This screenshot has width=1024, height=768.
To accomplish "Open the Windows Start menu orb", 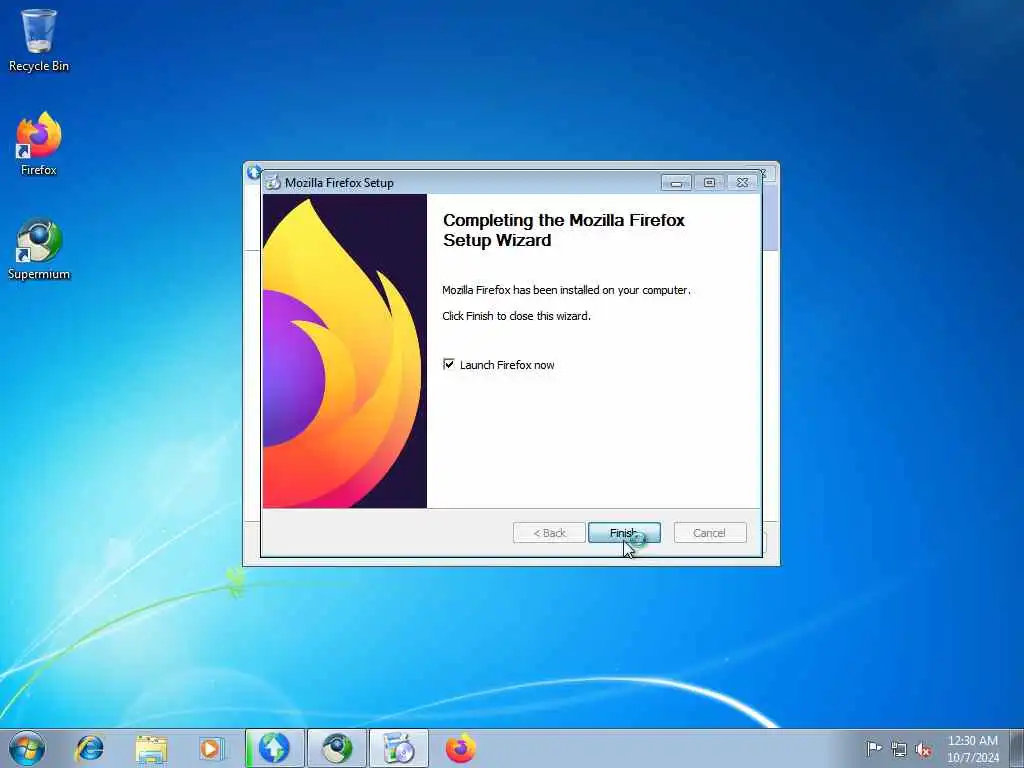I will (27, 748).
